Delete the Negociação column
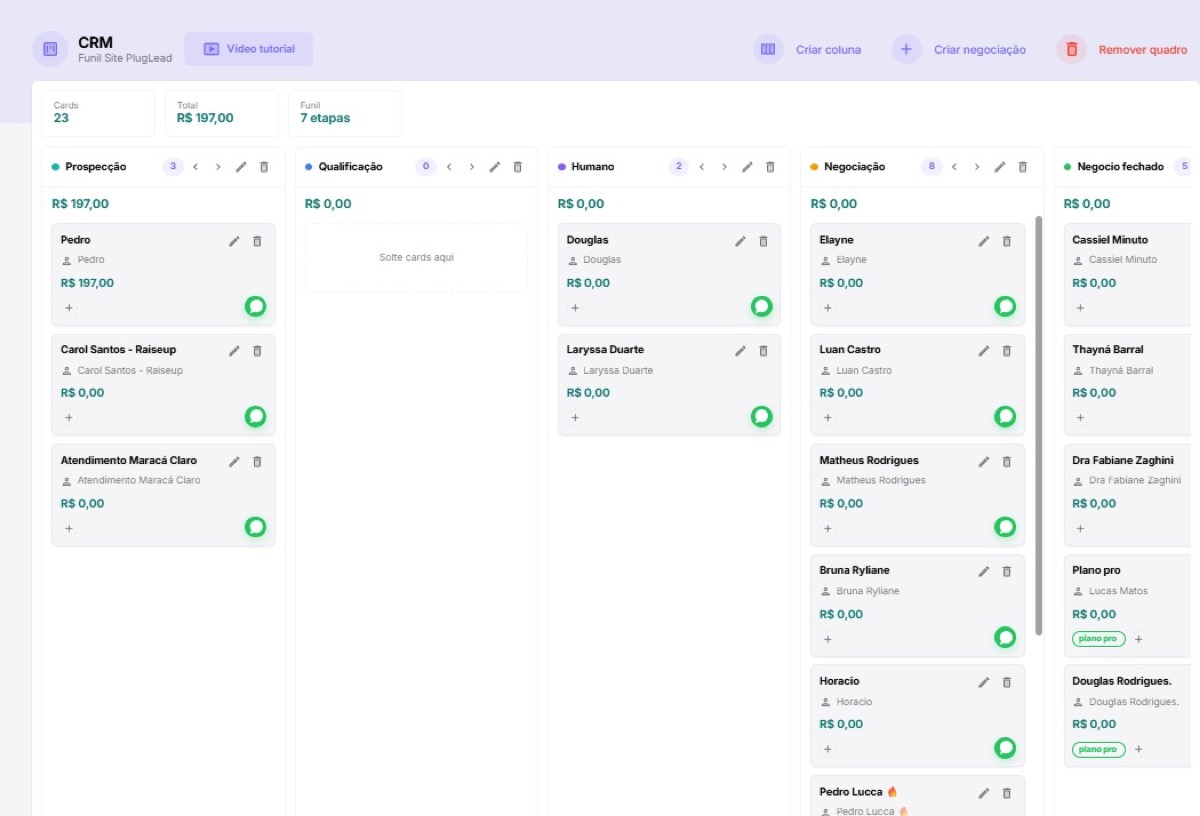This screenshot has width=1200, height=816. (x=1022, y=167)
